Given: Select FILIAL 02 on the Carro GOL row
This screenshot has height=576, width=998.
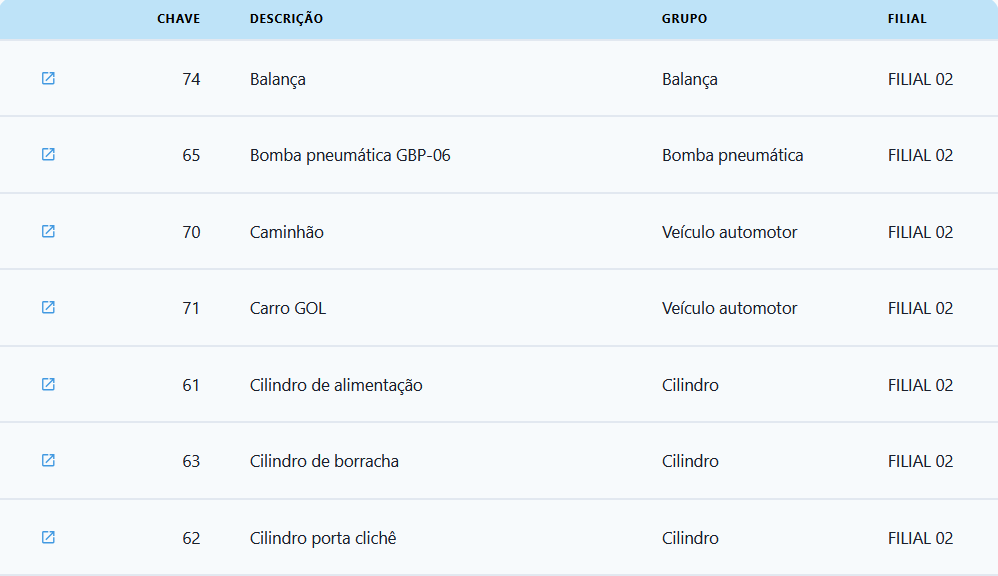Looking at the screenshot, I should [x=919, y=307].
